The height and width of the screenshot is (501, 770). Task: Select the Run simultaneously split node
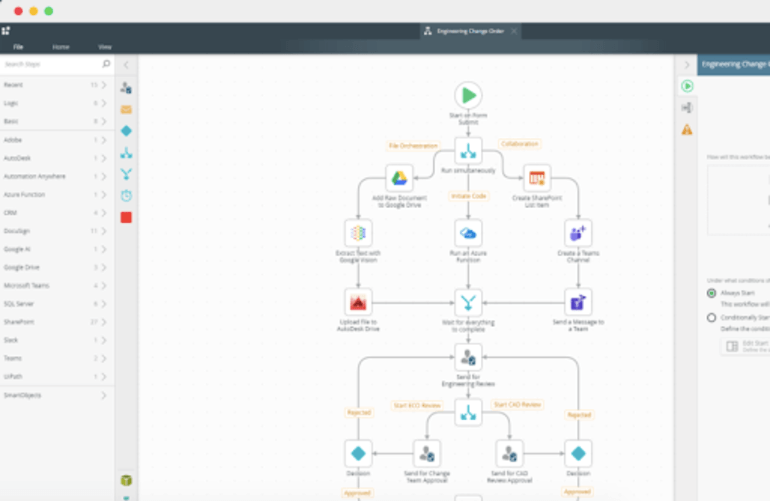click(468, 151)
